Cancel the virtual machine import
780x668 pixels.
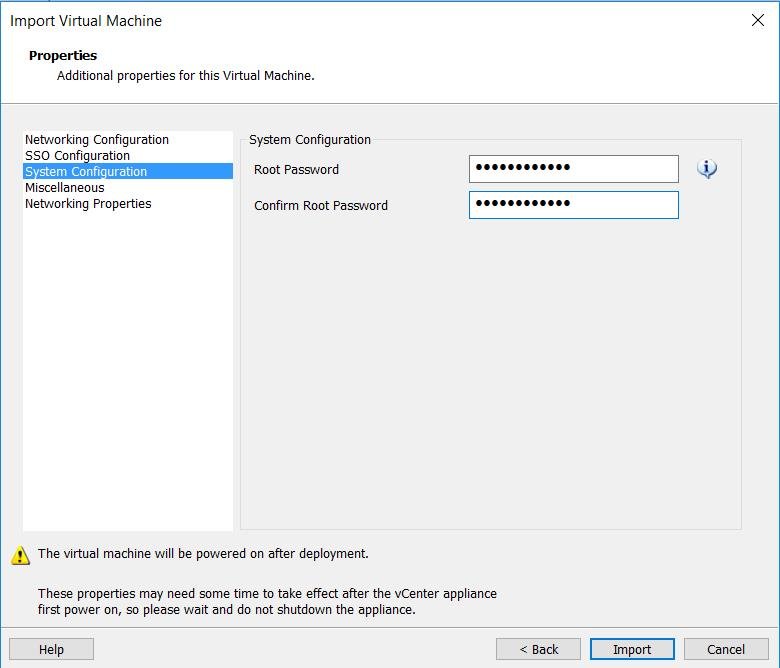pos(726,649)
